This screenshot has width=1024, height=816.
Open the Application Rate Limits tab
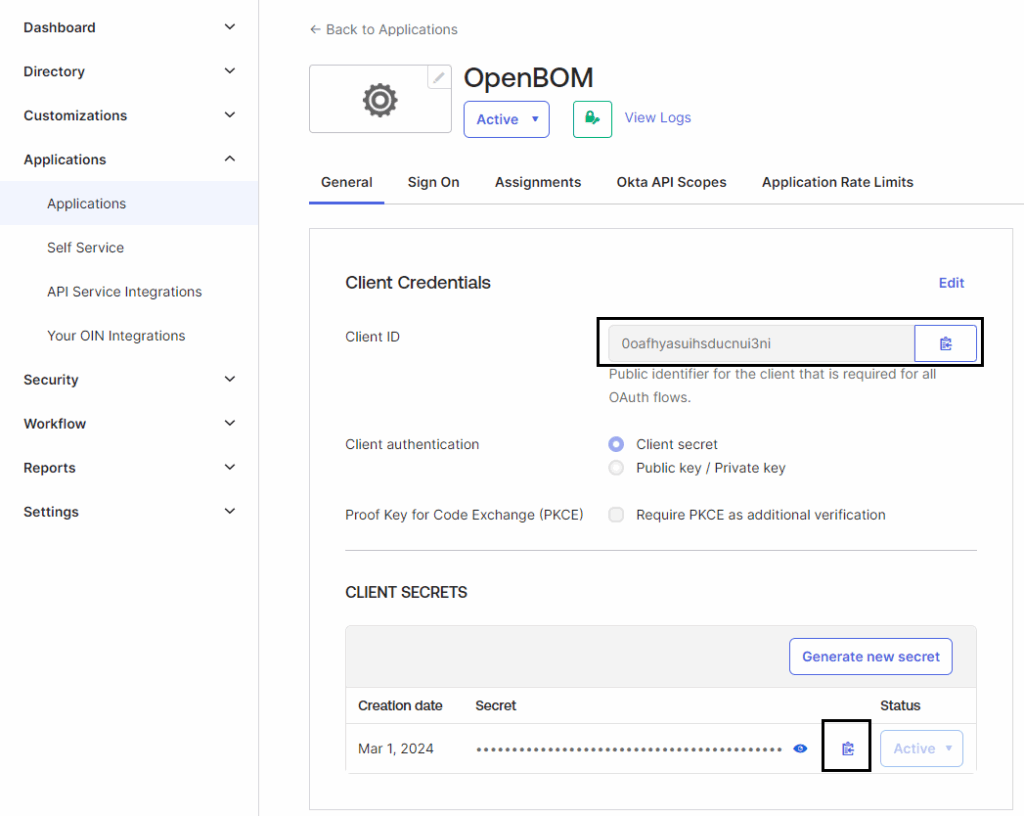point(837,182)
